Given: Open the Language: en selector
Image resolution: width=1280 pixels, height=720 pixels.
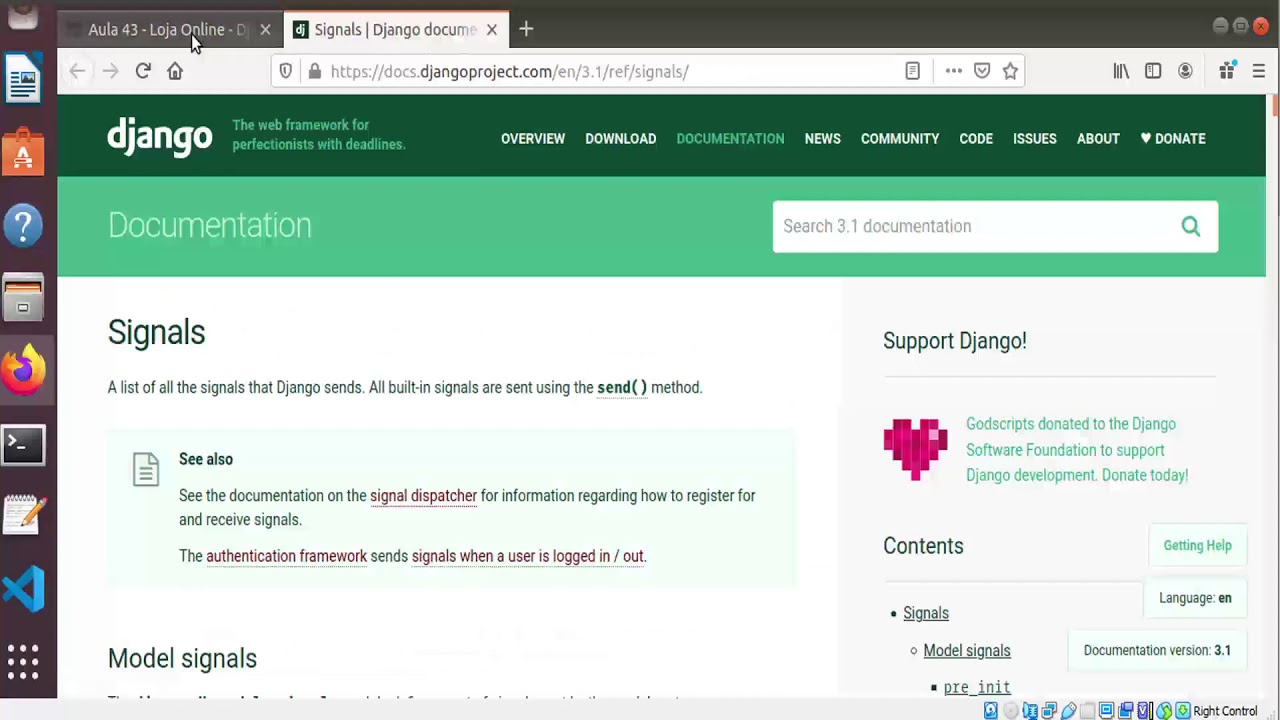Looking at the screenshot, I should click(x=1195, y=598).
